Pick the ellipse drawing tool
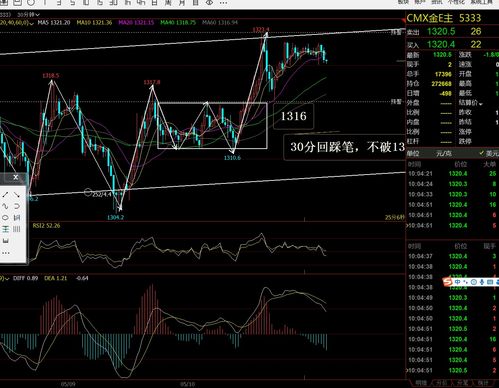Screen dimensions: 499x388 [x=6, y=218]
